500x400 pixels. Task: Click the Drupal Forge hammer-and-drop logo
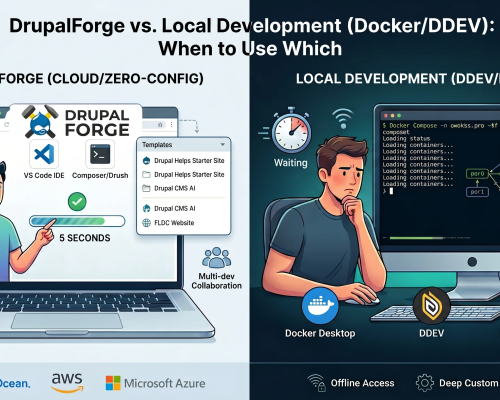[40, 122]
